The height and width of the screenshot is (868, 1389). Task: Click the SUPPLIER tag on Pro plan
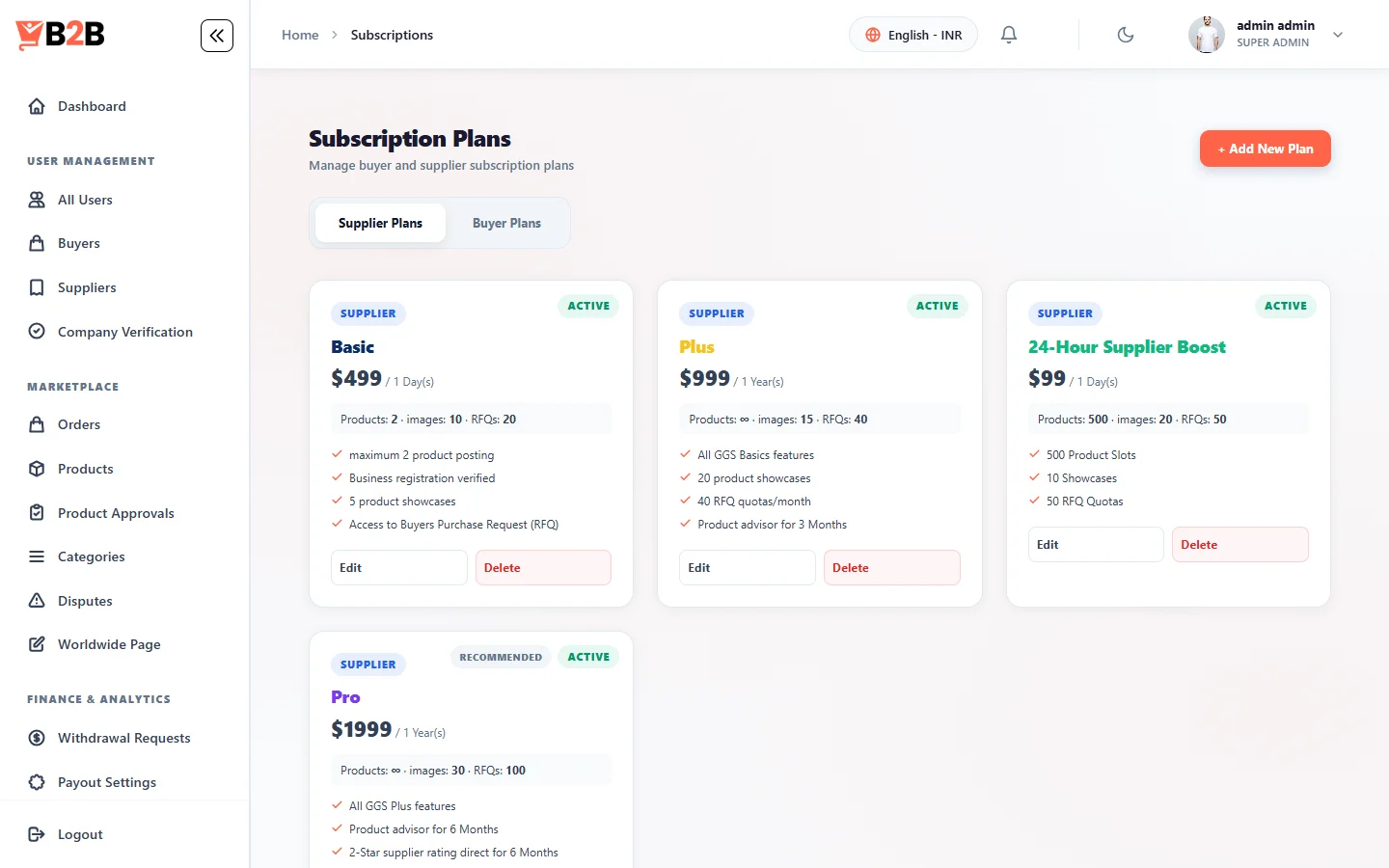click(368, 665)
